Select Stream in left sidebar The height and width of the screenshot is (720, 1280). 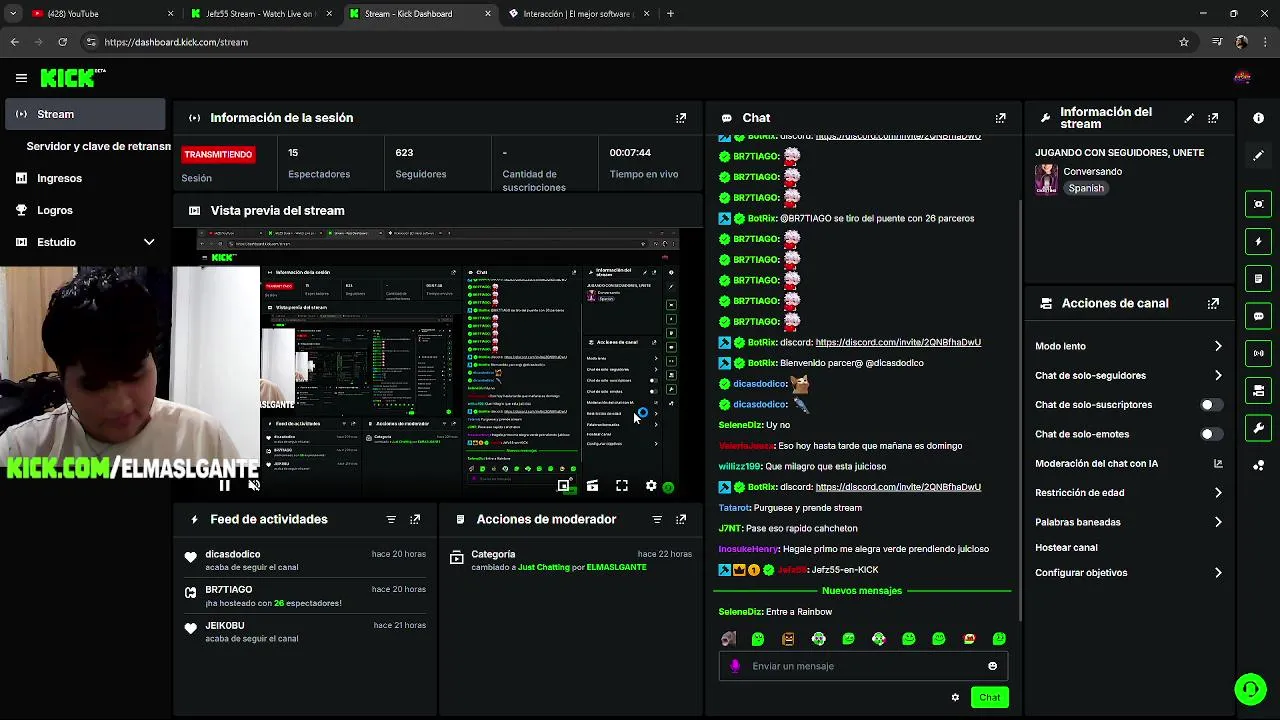pyautogui.click(x=85, y=114)
